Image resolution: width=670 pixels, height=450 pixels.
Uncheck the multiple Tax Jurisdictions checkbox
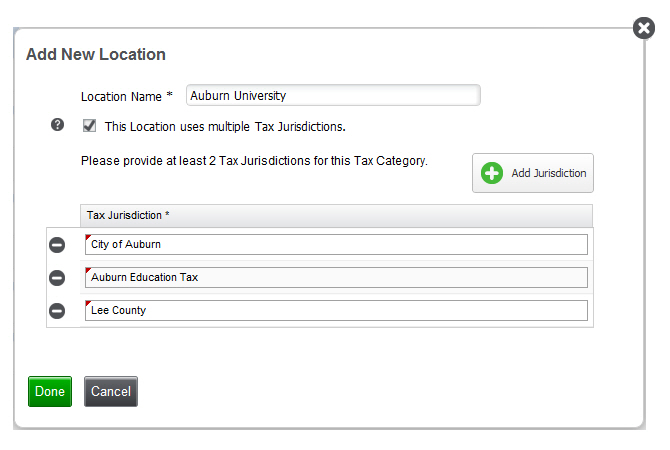[x=89, y=126]
